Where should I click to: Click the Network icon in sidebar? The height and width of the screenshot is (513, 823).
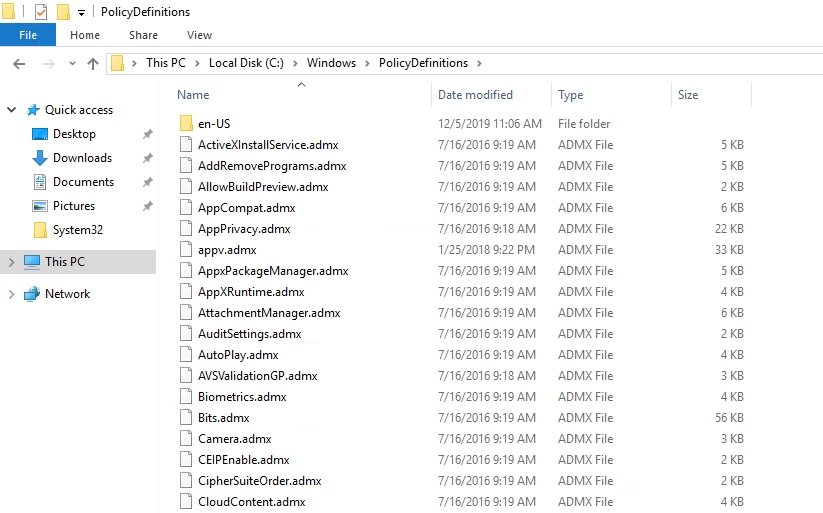point(31,294)
